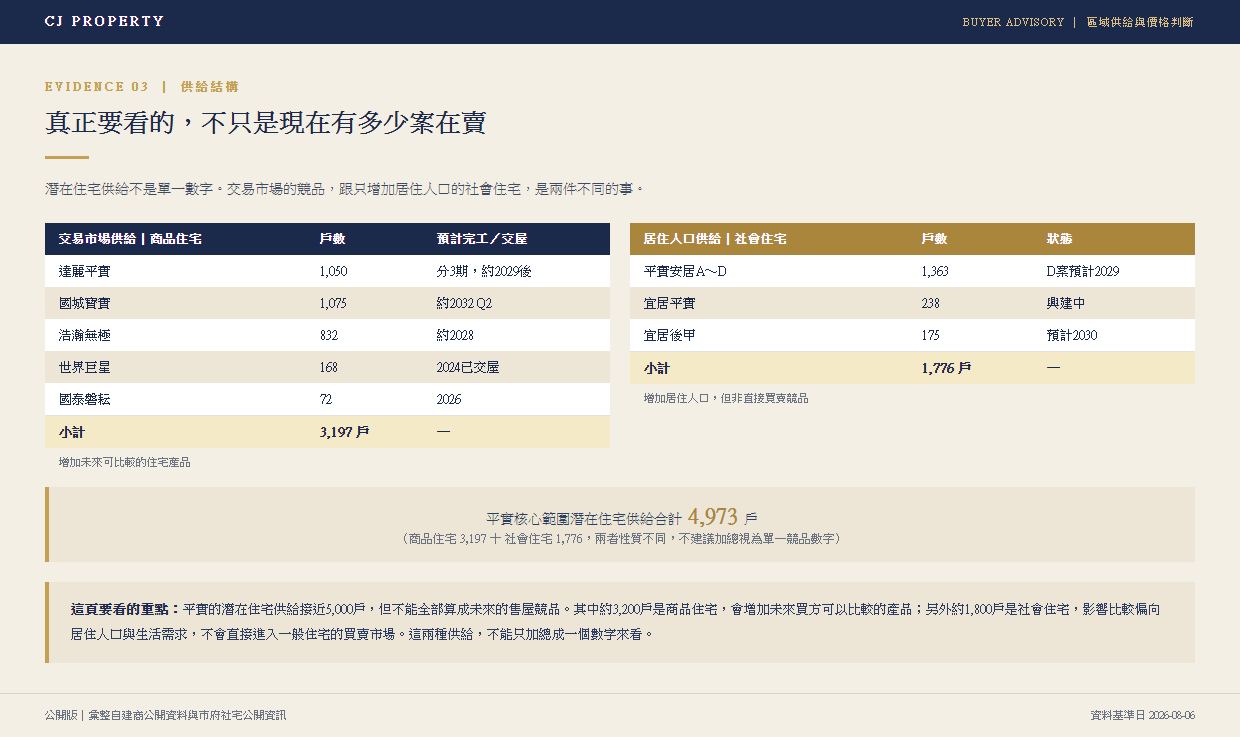Click the 資料基準日 2026-08-06 footer date
Viewport: 1240px width, 737px height.
(1142, 715)
